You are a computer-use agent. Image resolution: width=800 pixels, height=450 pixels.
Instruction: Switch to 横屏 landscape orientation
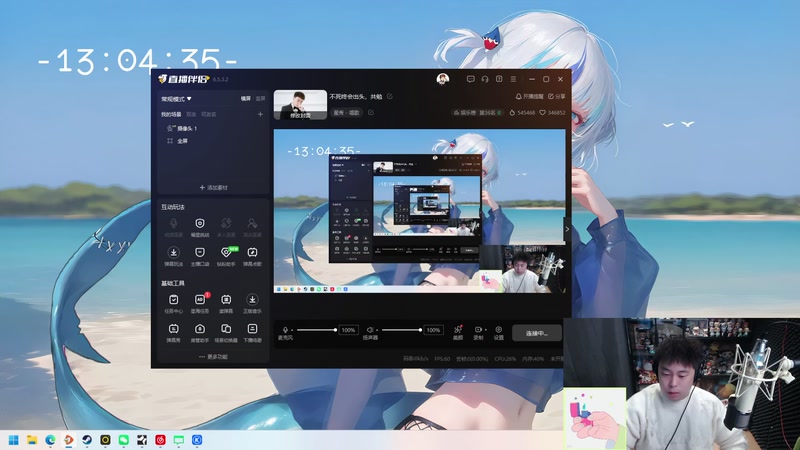coord(246,98)
